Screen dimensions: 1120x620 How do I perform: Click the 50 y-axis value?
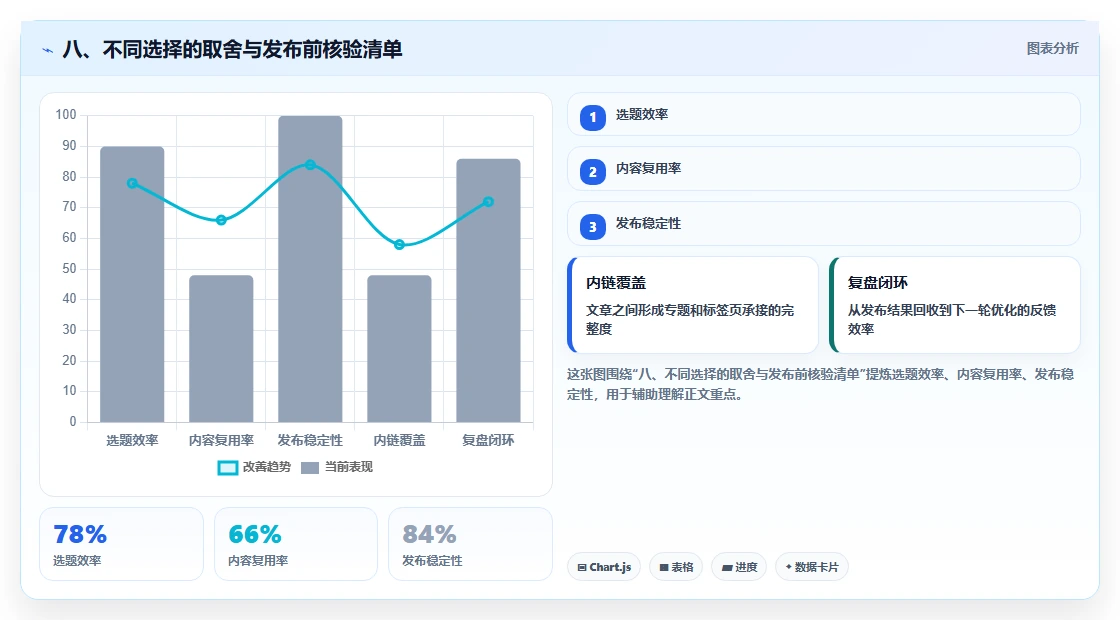(69, 269)
